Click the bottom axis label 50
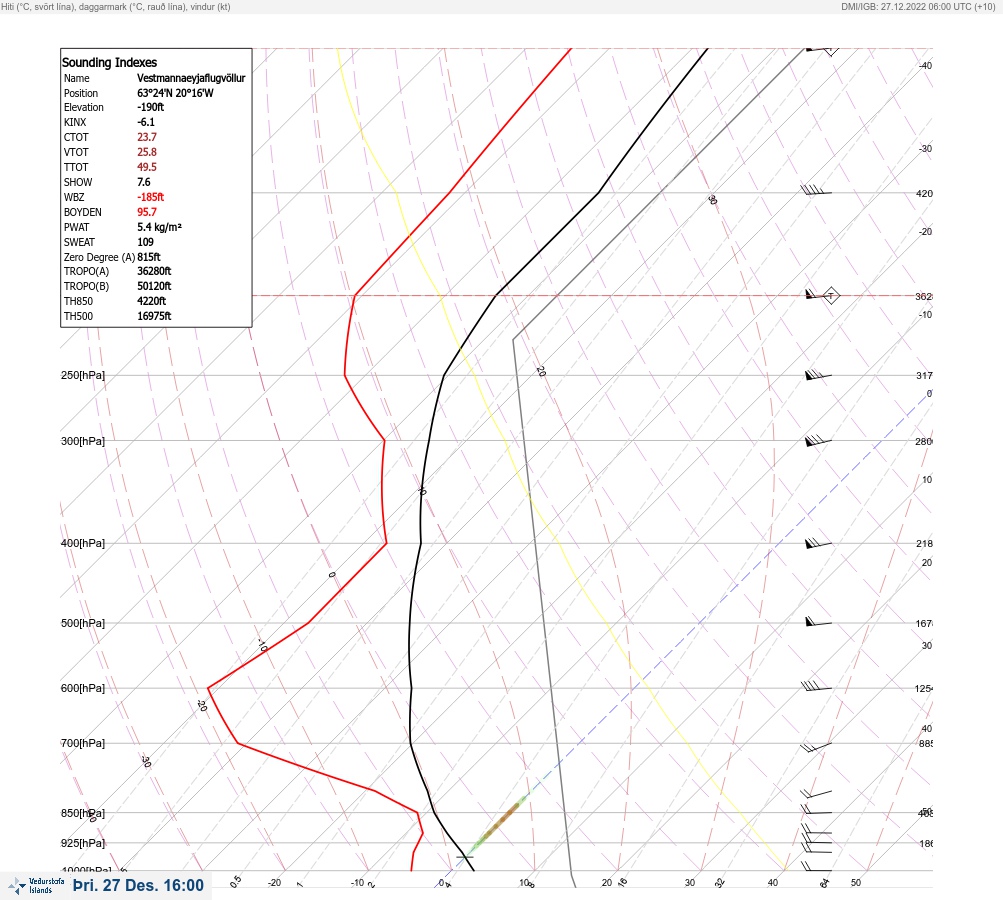This screenshot has height=900, width=1003. click(856, 883)
